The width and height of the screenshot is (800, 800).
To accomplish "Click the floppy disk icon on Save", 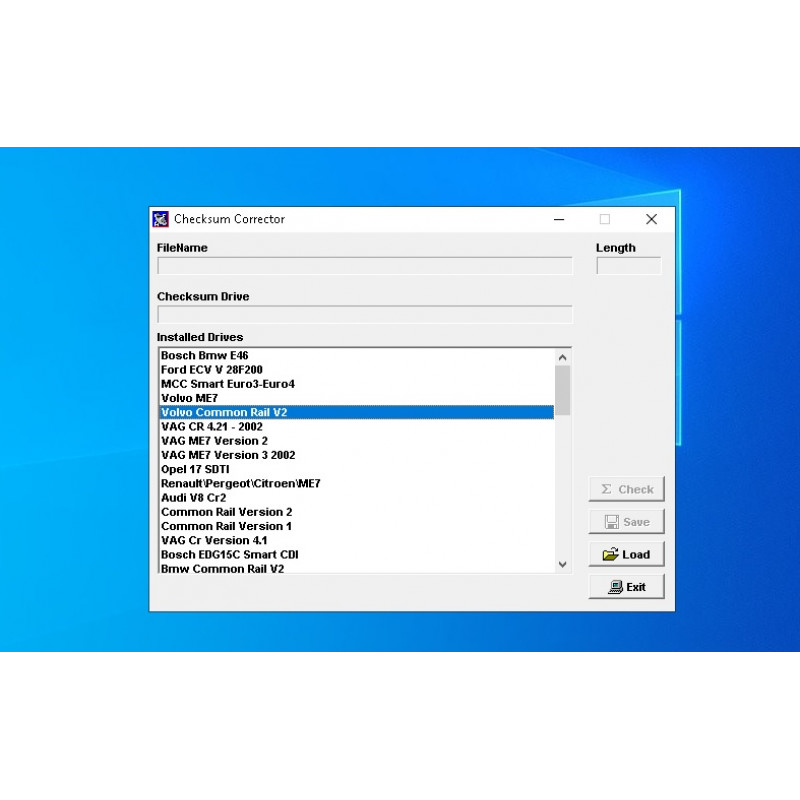I will tap(612, 521).
